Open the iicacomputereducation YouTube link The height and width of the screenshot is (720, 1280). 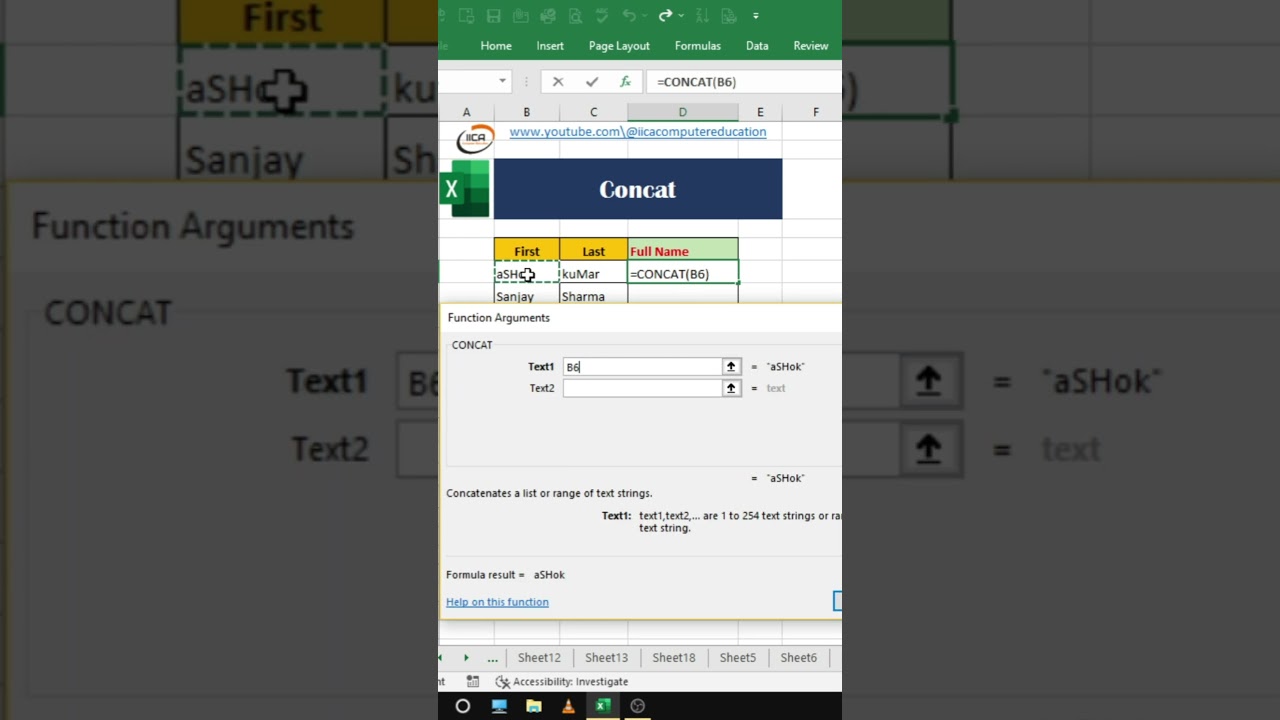click(638, 132)
